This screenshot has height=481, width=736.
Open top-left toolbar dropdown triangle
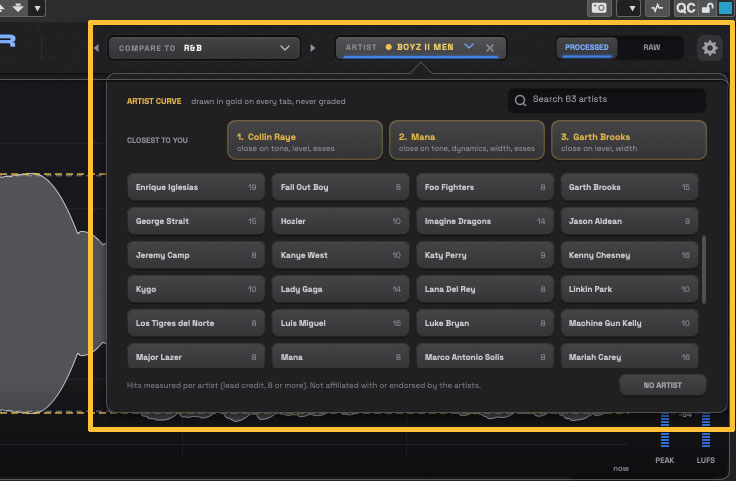(37, 8)
